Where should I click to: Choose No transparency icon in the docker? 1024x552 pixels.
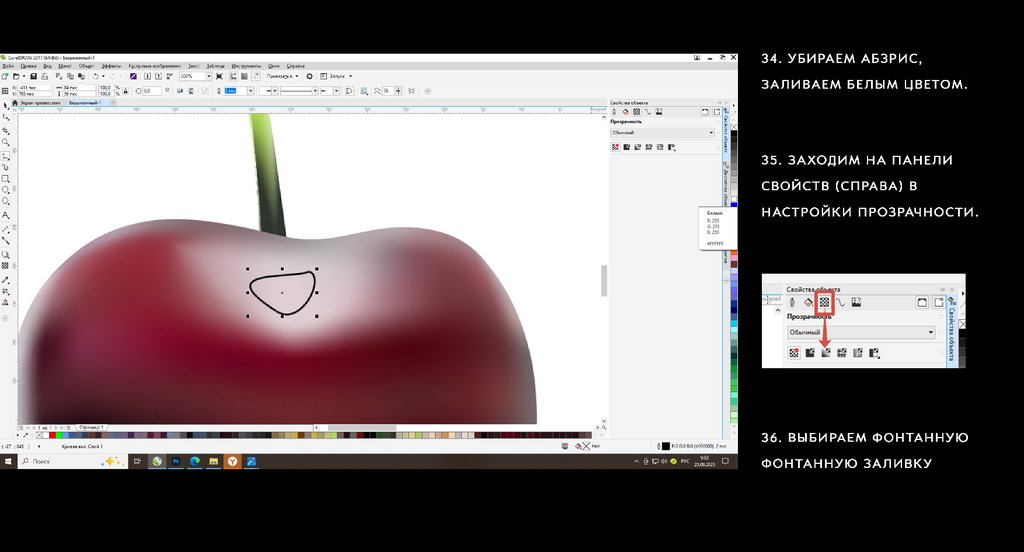(615, 147)
